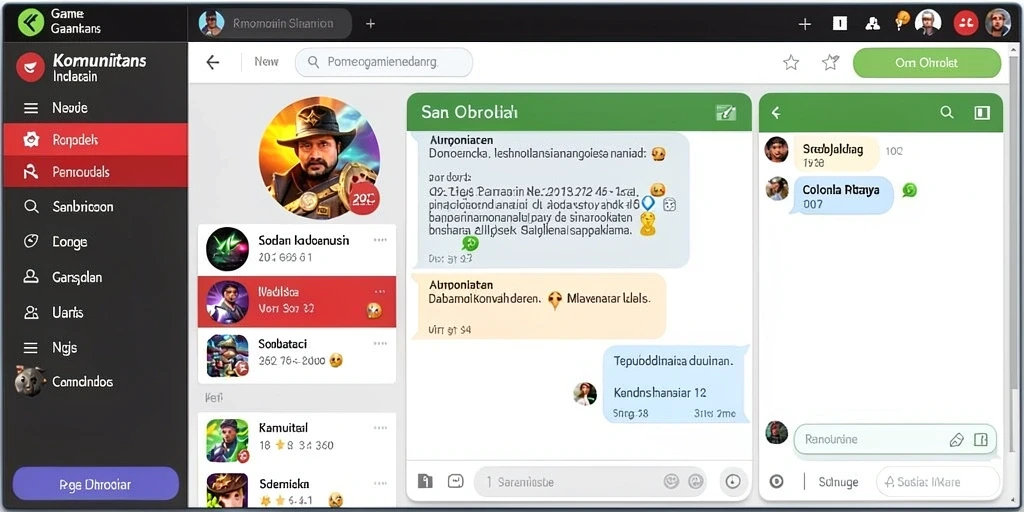Click the green chat icon in the first message

(x=470, y=244)
